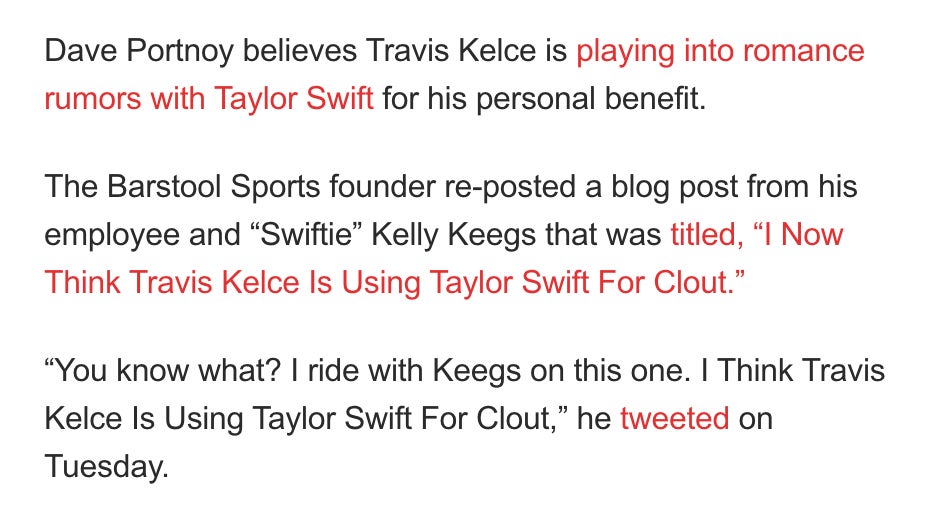The image size is (928, 510).
Task: Click the phrase "You know what?"
Action: pos(158,371)
